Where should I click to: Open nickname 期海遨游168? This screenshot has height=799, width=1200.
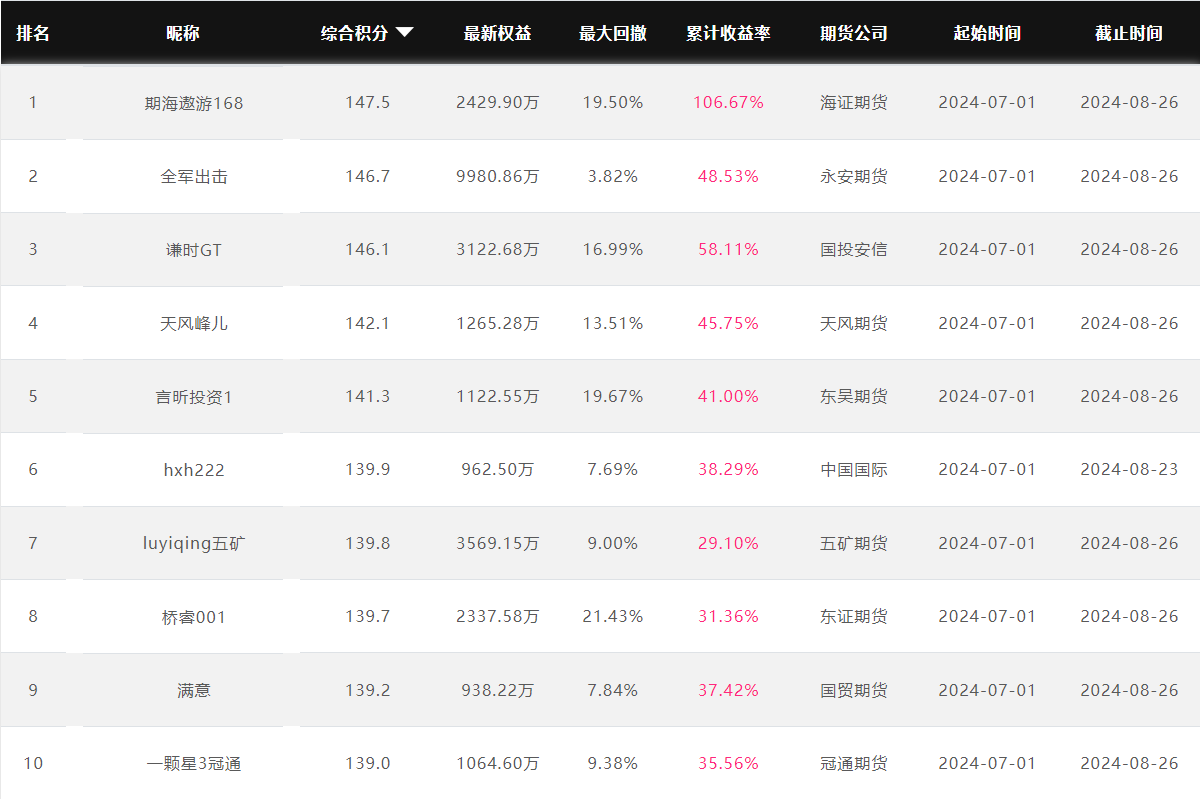click(194, 103)
